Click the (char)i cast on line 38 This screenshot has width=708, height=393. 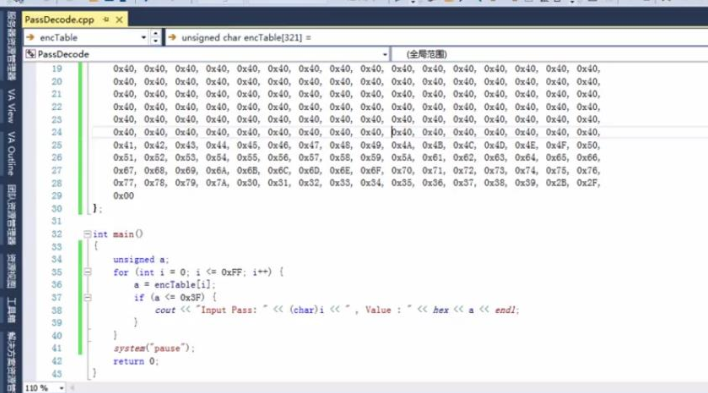(x=307, y=310)
